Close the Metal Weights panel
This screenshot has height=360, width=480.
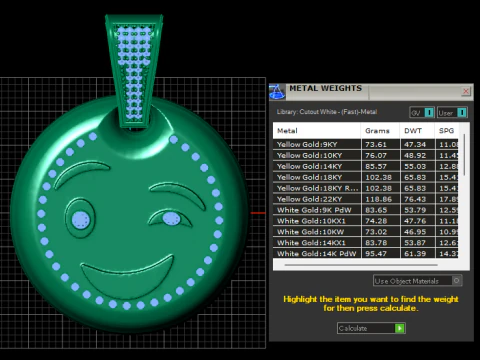click(x=466, y=91)
